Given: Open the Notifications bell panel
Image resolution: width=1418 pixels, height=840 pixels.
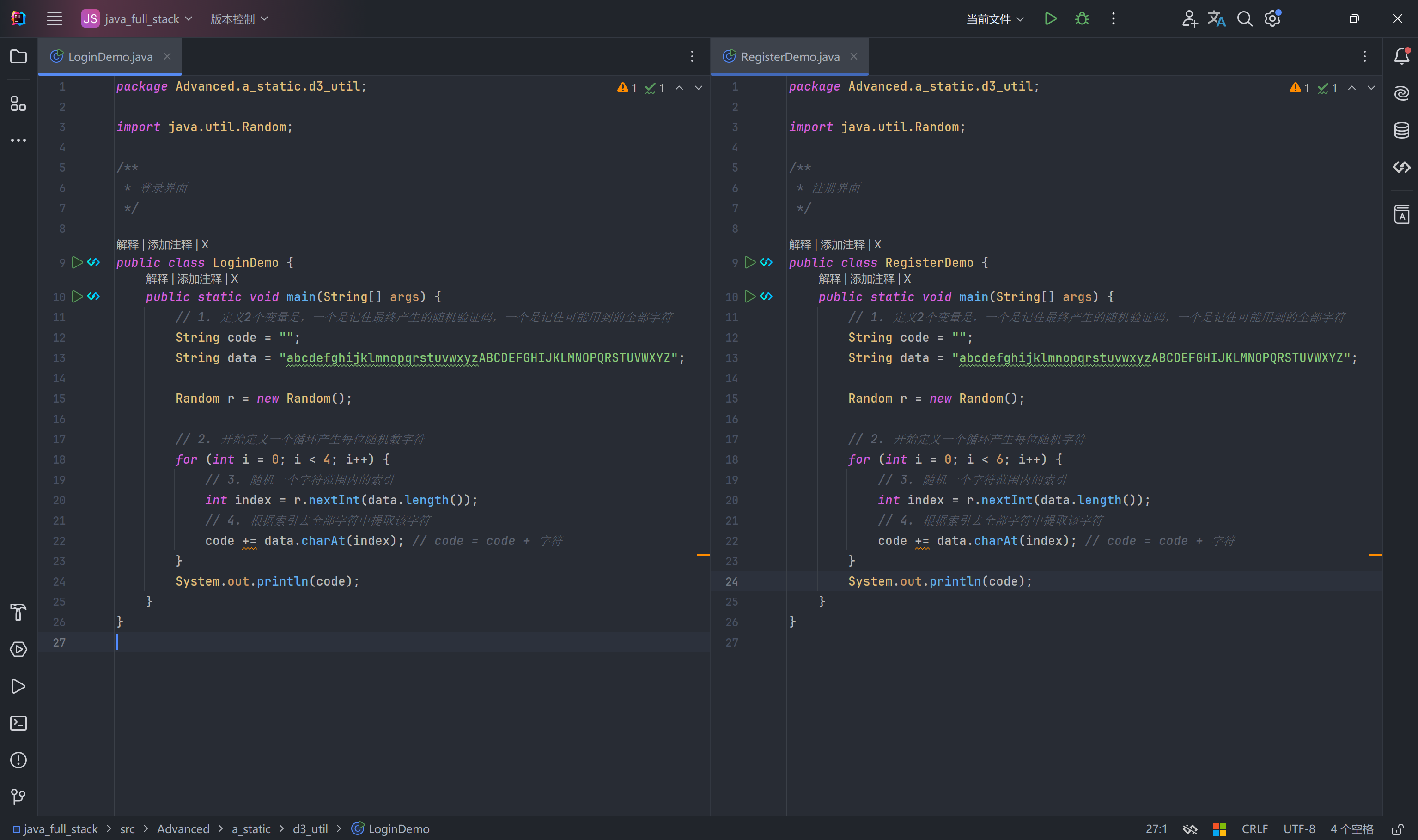Looking at the screenshot, I should (x=1401, y=57).
